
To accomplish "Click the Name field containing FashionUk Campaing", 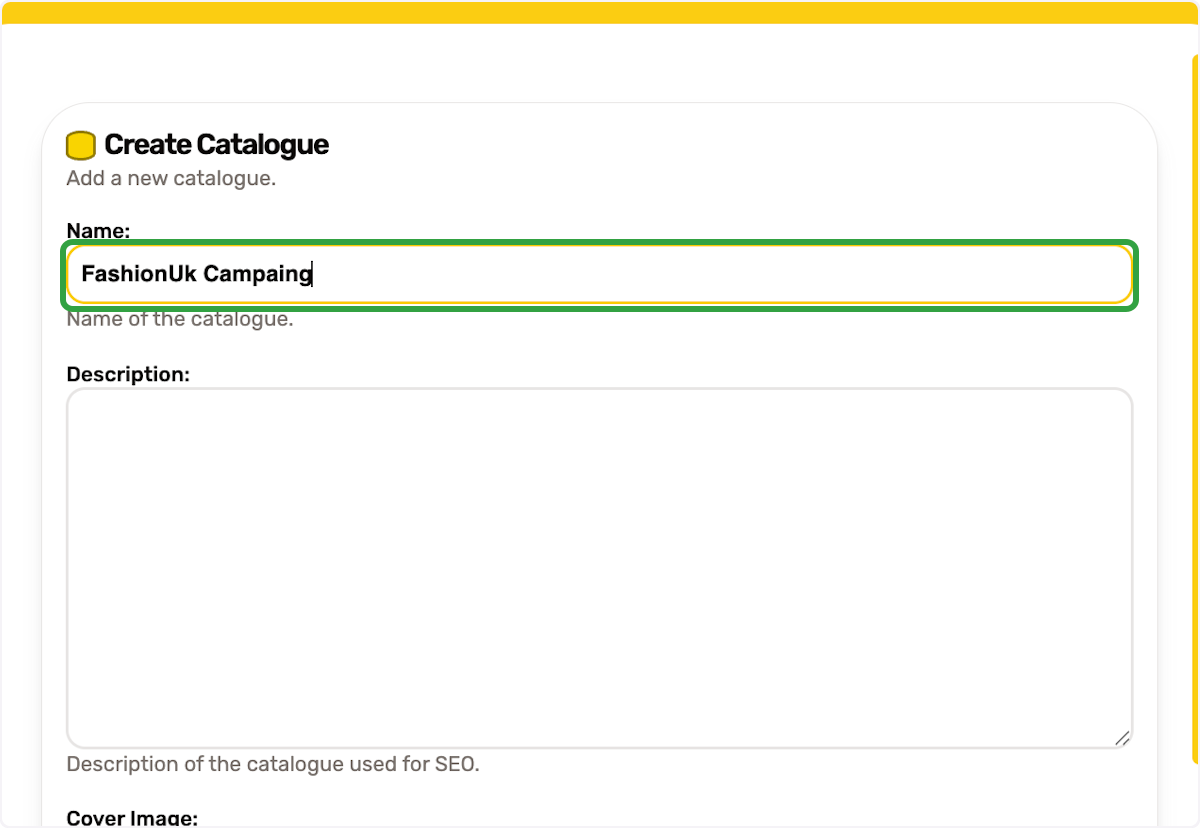I will pos(600,274).
